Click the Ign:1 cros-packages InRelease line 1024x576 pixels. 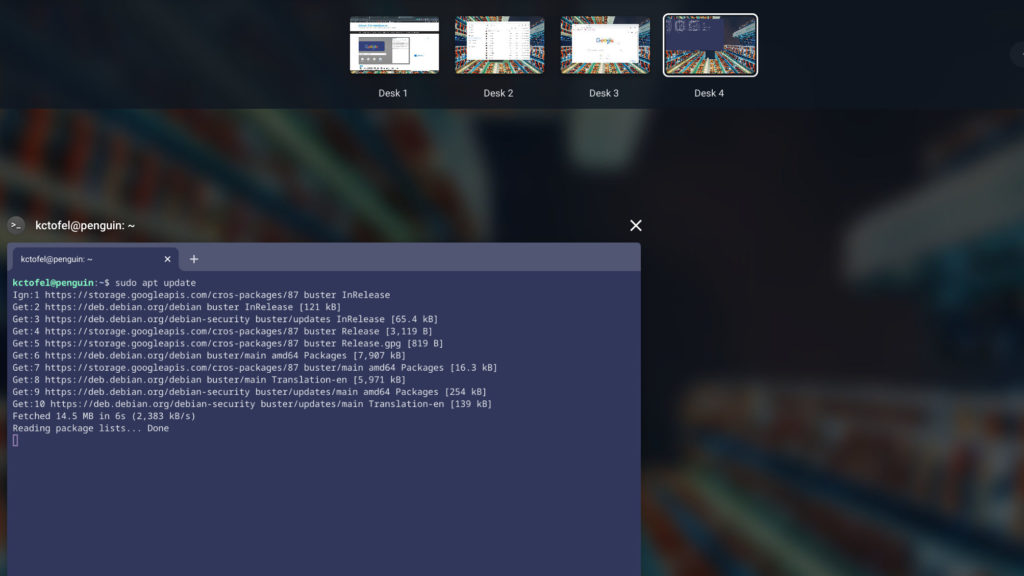coord(201,295)
